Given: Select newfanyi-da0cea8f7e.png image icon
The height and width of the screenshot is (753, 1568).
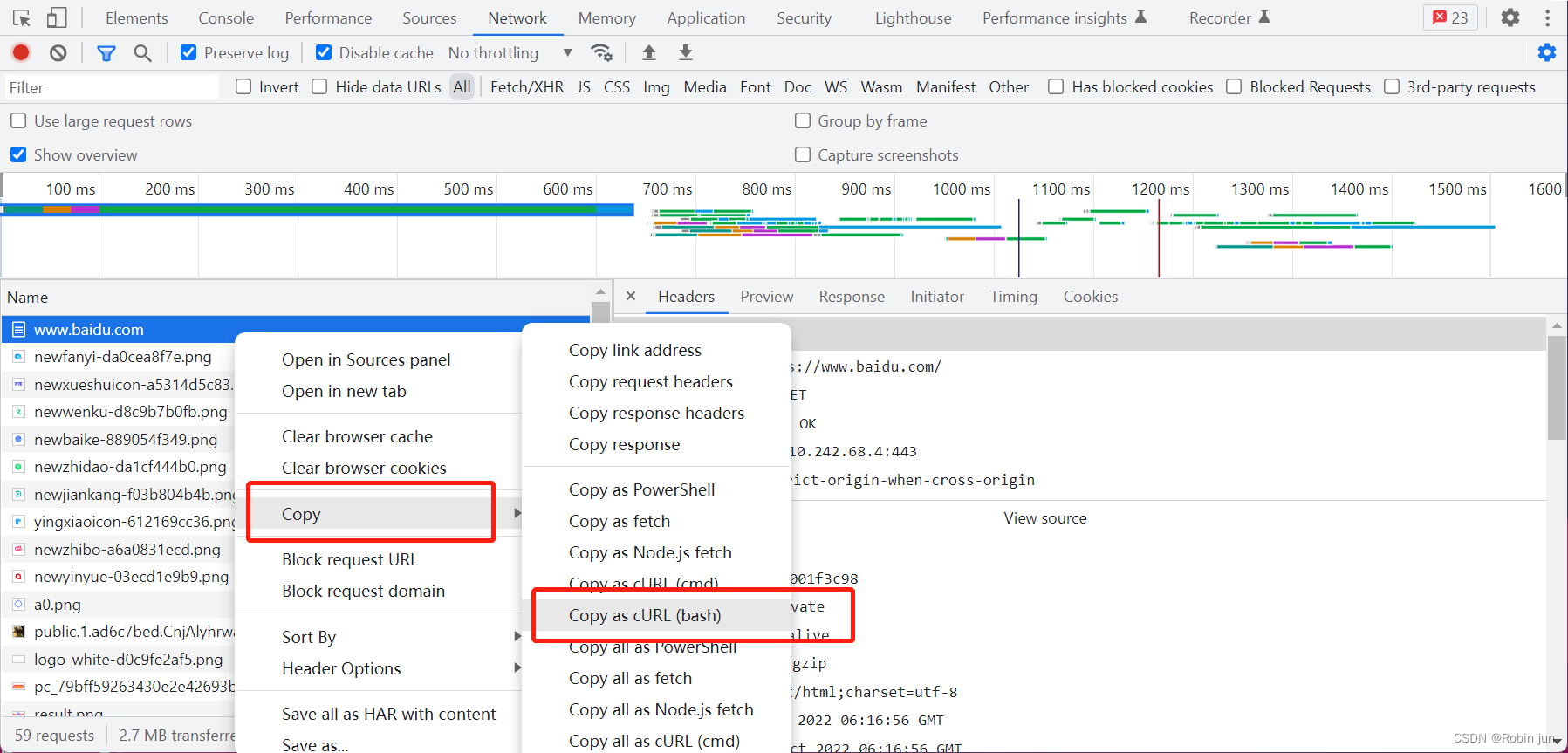Looking at the screenshot, I should 18,357.
